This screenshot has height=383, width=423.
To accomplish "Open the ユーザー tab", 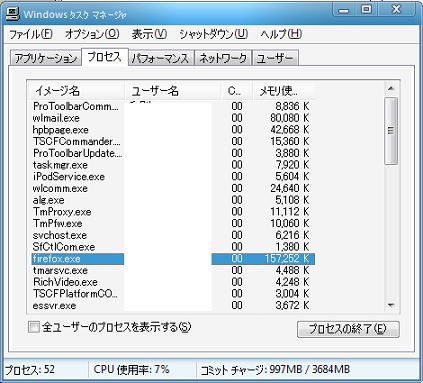I will [275, 58].
